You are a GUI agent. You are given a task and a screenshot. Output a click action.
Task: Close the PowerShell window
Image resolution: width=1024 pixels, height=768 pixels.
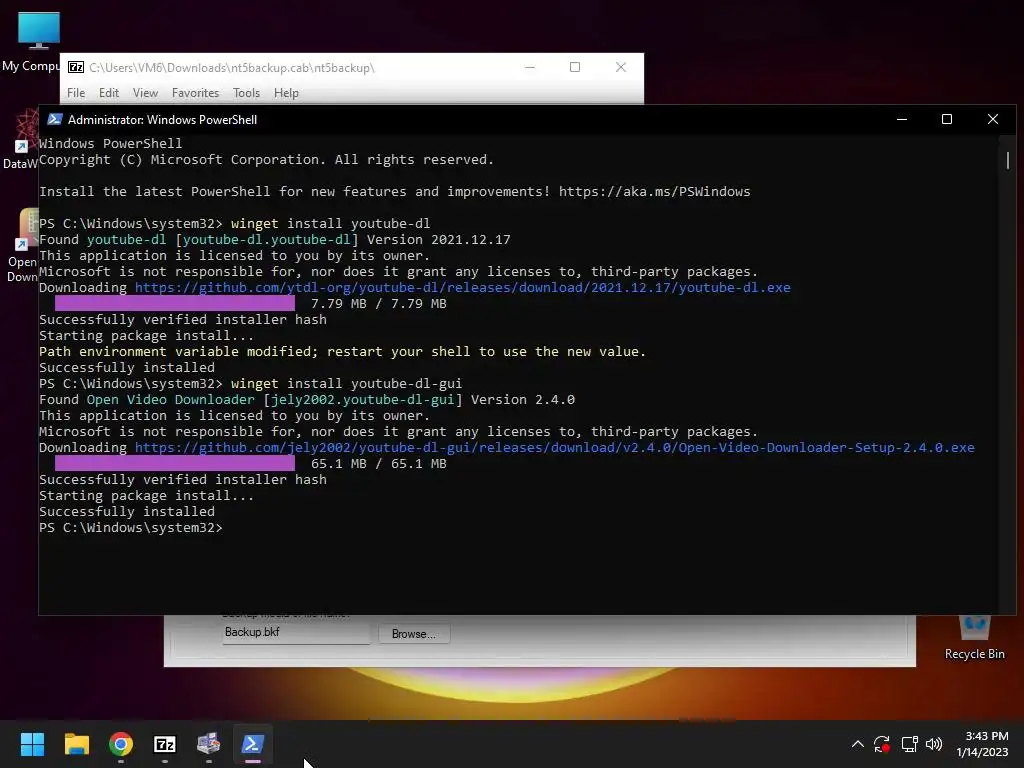pyautogui.click(x=993, y=120)
